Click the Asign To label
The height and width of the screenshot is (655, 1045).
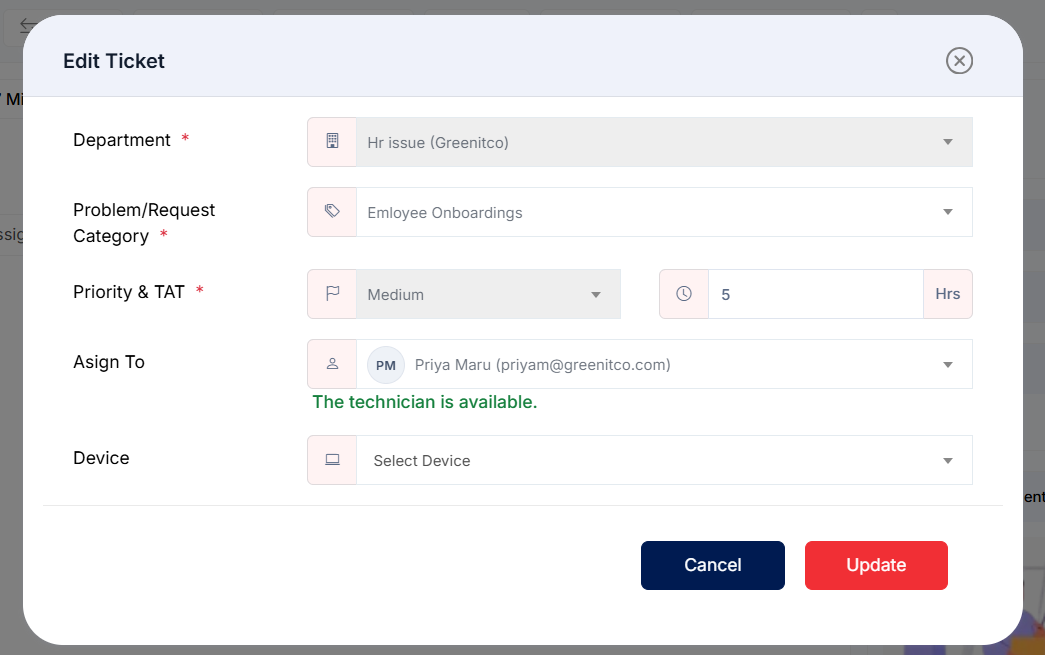click(109, 362)
